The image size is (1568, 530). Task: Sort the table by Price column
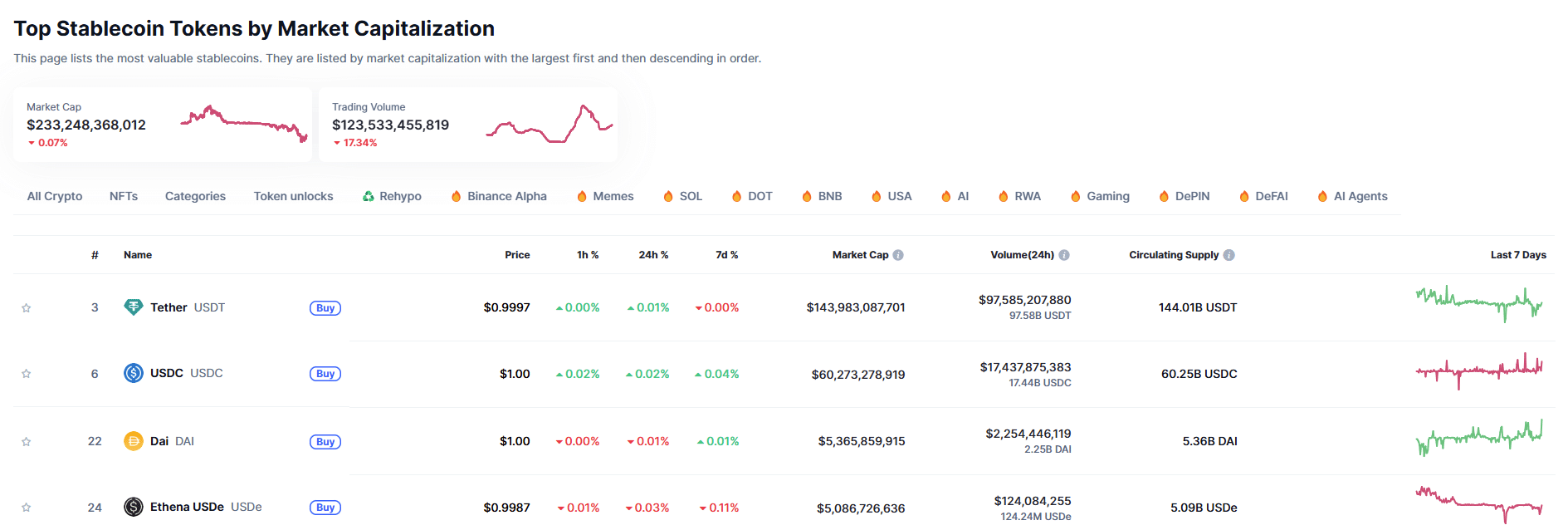517,255
